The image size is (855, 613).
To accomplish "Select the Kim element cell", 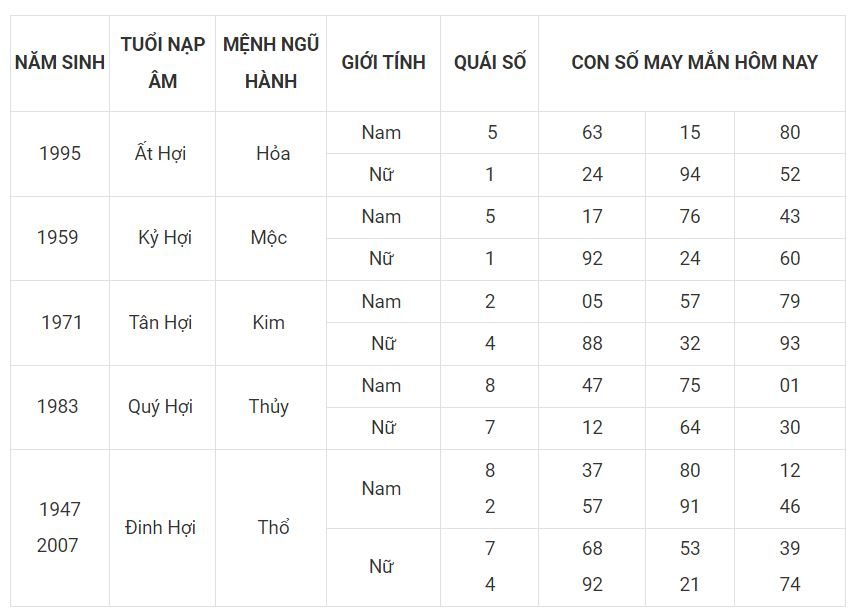I will click(x=271, y=323).
